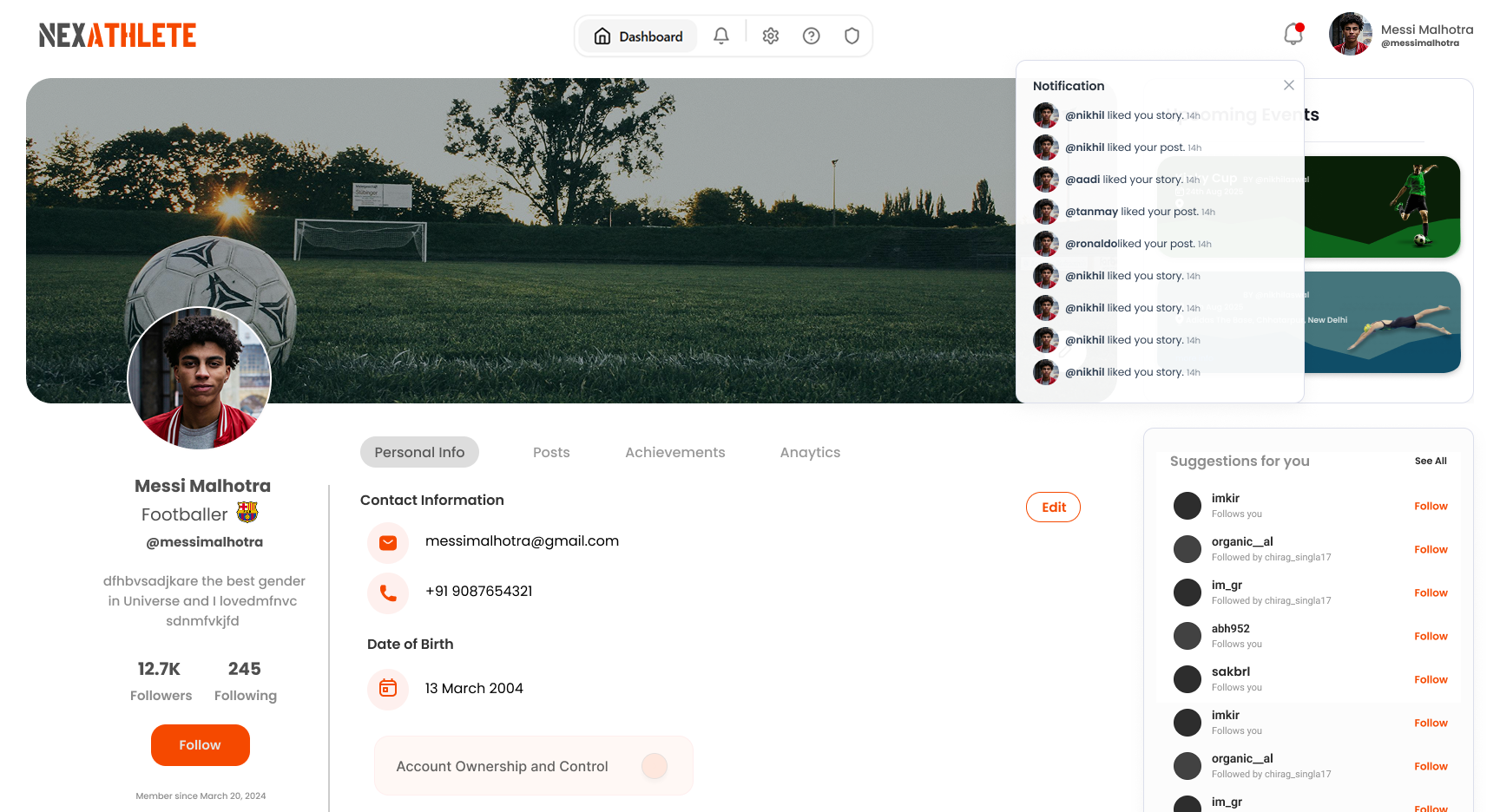Open sakbrl's avatar in suggestions
Image resolution: width=1500 pixels, height=812 pixels.
pos(1187,679)
